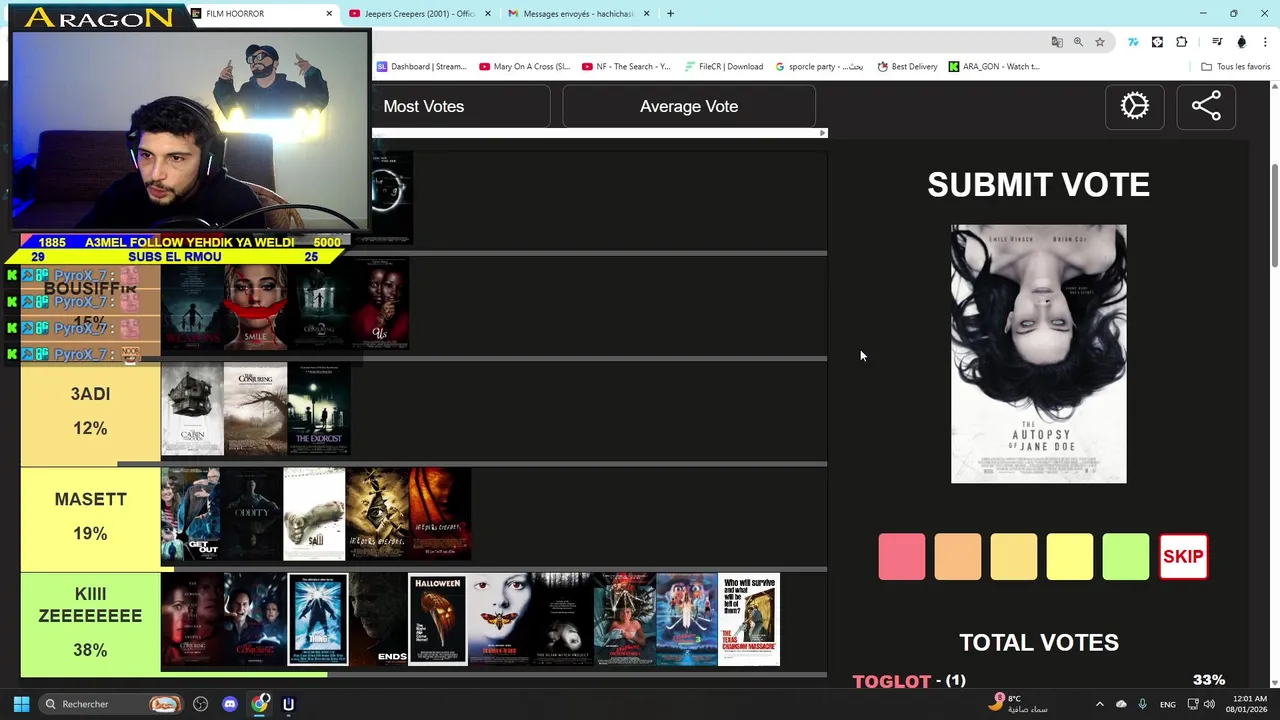Skip voting on this movie

[x=1183, y=557]
